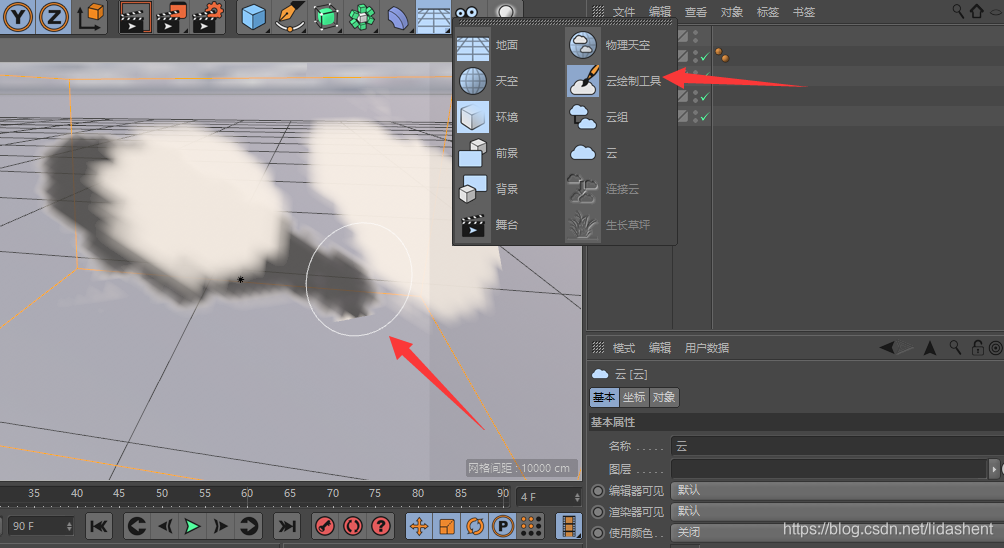Open the object manager 对象 menu
Viewport: 1004px width, 548px height.
[731, 12]
